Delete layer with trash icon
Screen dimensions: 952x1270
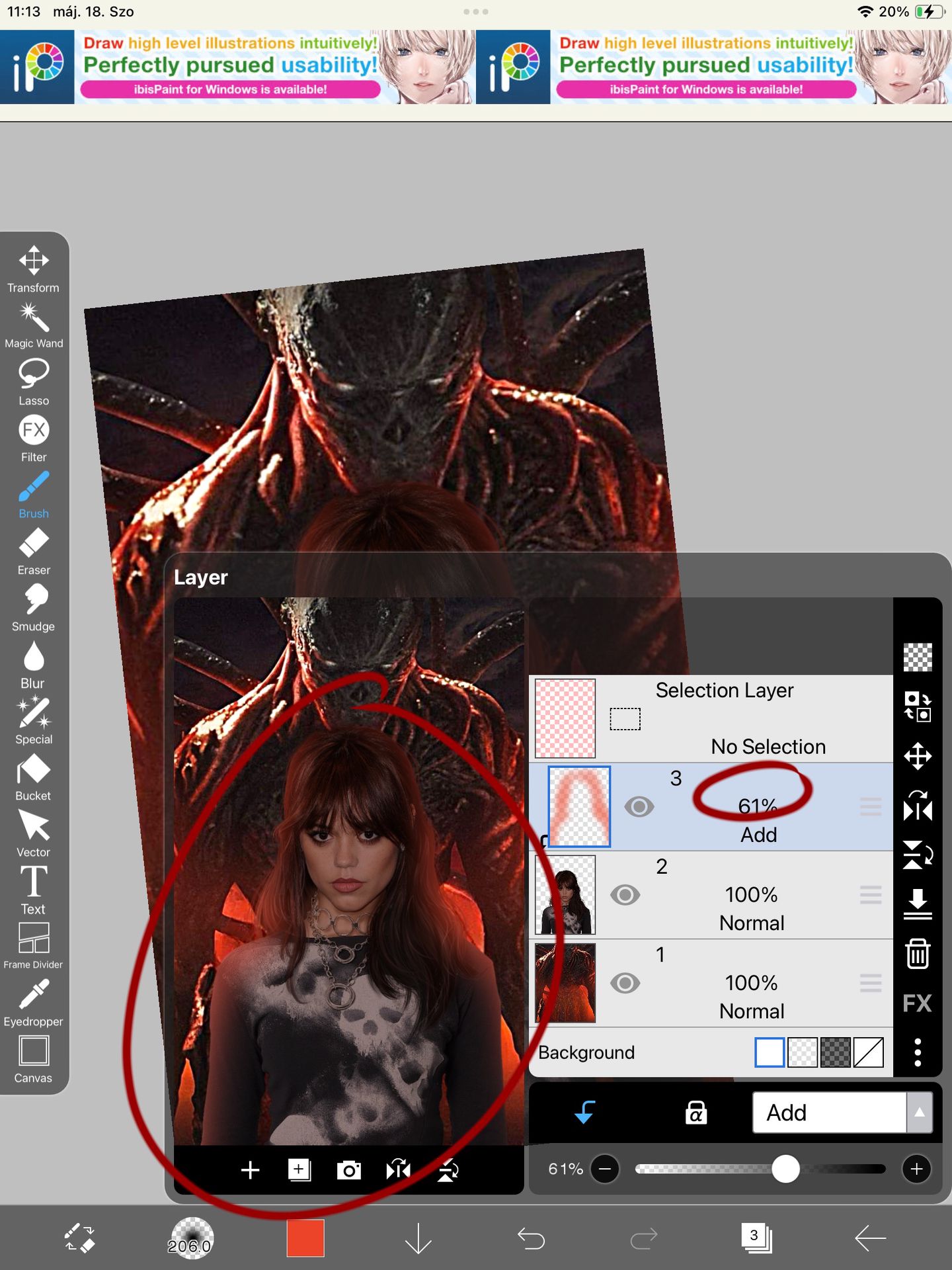[x=918, y=953]
